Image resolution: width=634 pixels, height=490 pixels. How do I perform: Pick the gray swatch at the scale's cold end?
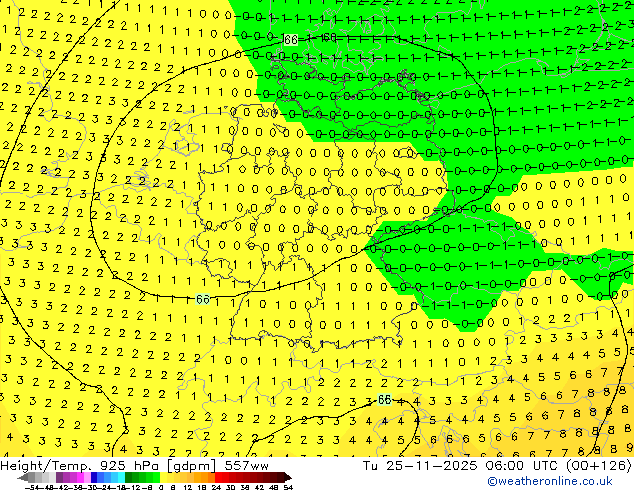[32, 477]
